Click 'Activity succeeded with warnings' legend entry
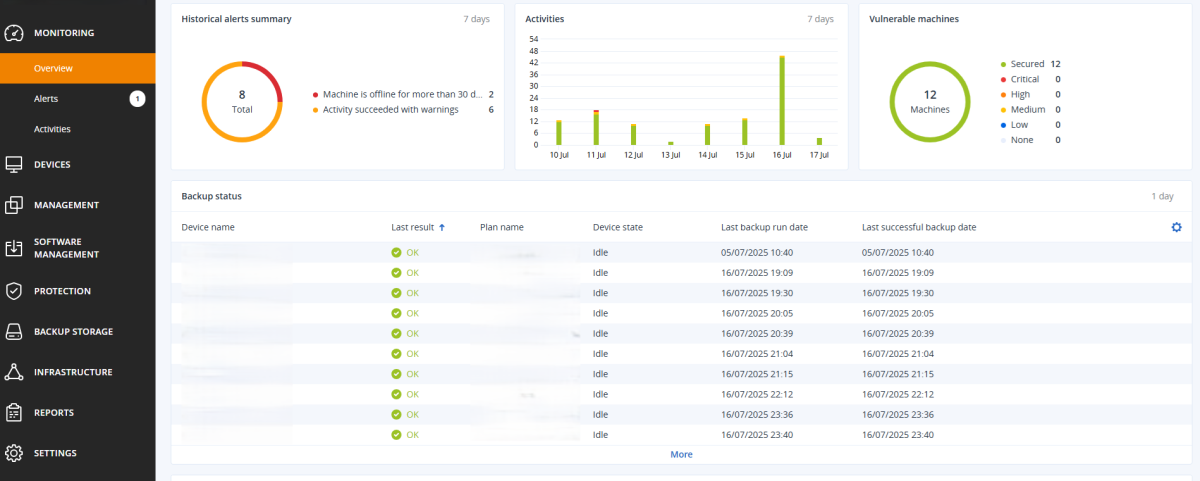 [x=404, y=110]
